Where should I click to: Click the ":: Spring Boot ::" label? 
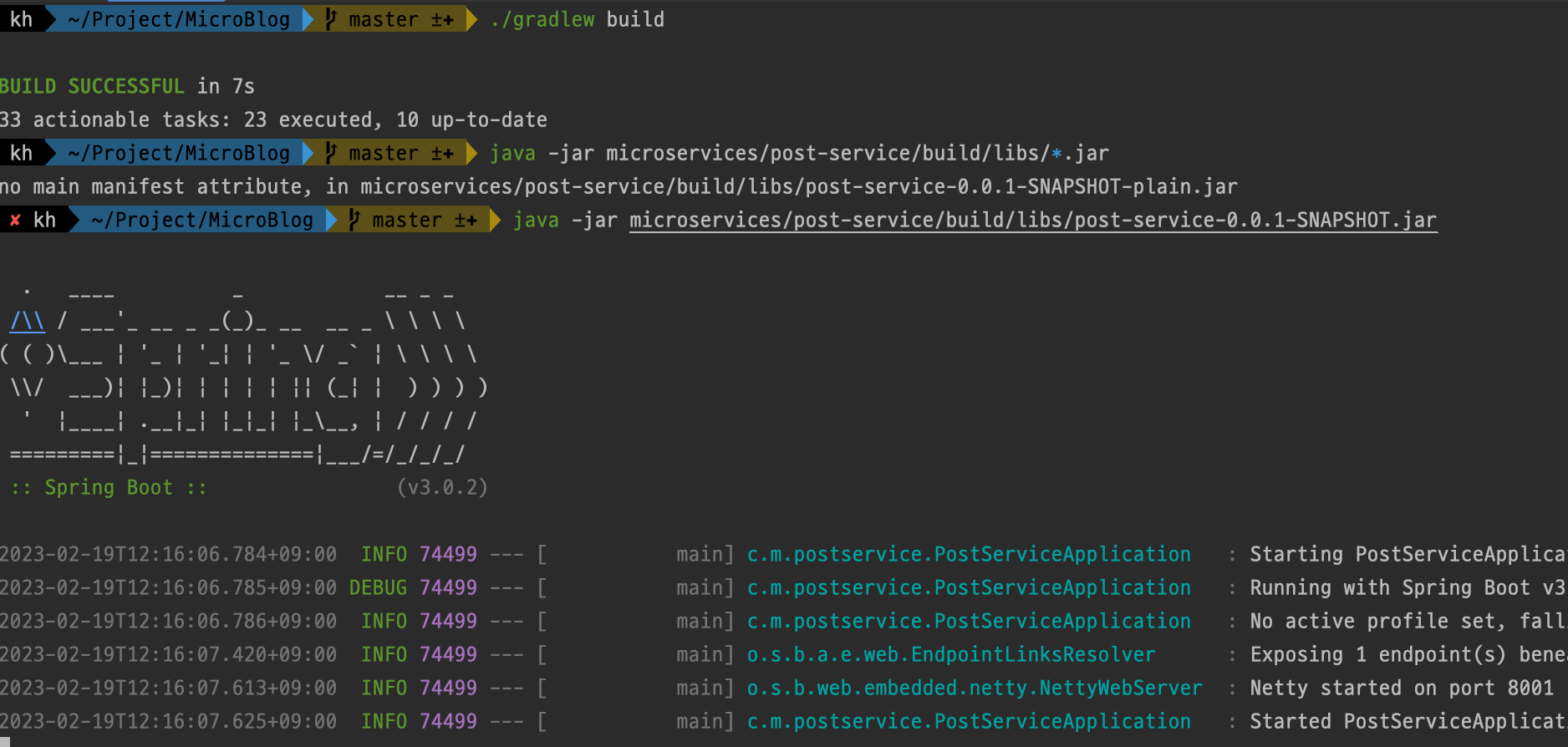pos(109,487)
